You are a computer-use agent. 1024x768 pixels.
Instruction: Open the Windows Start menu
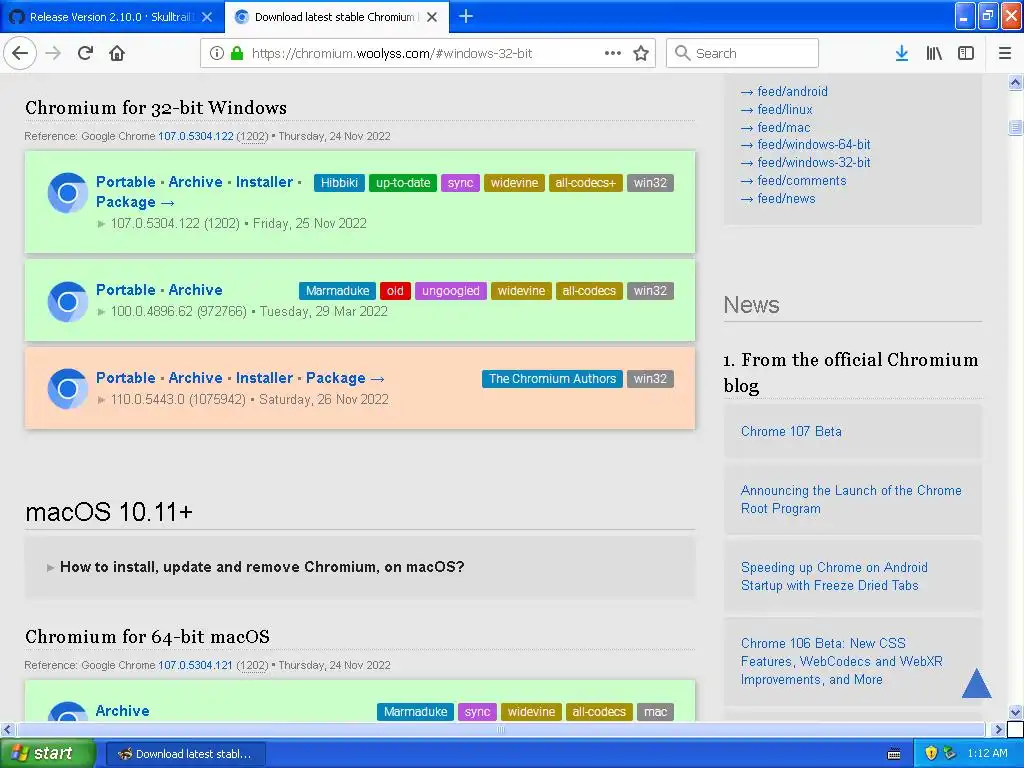[x=47, y=753]
